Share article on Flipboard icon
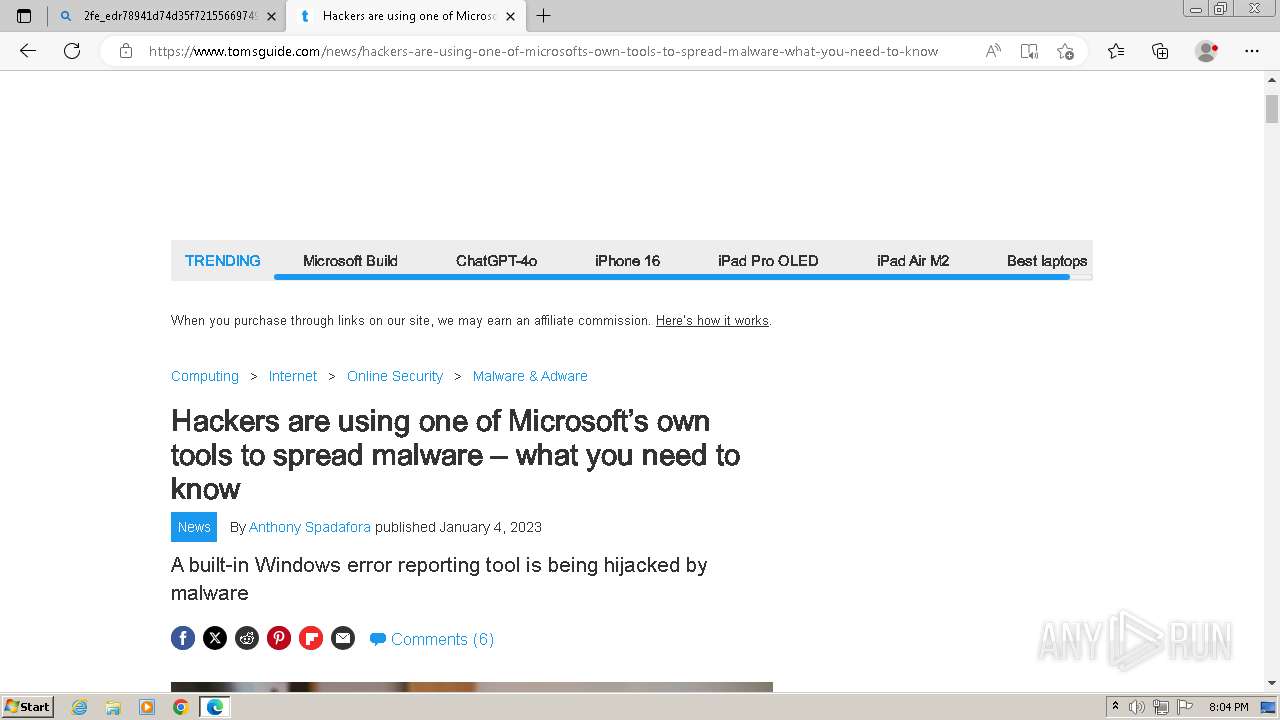The height and width of the screenshot is (720, 1280). coord(311,638)
